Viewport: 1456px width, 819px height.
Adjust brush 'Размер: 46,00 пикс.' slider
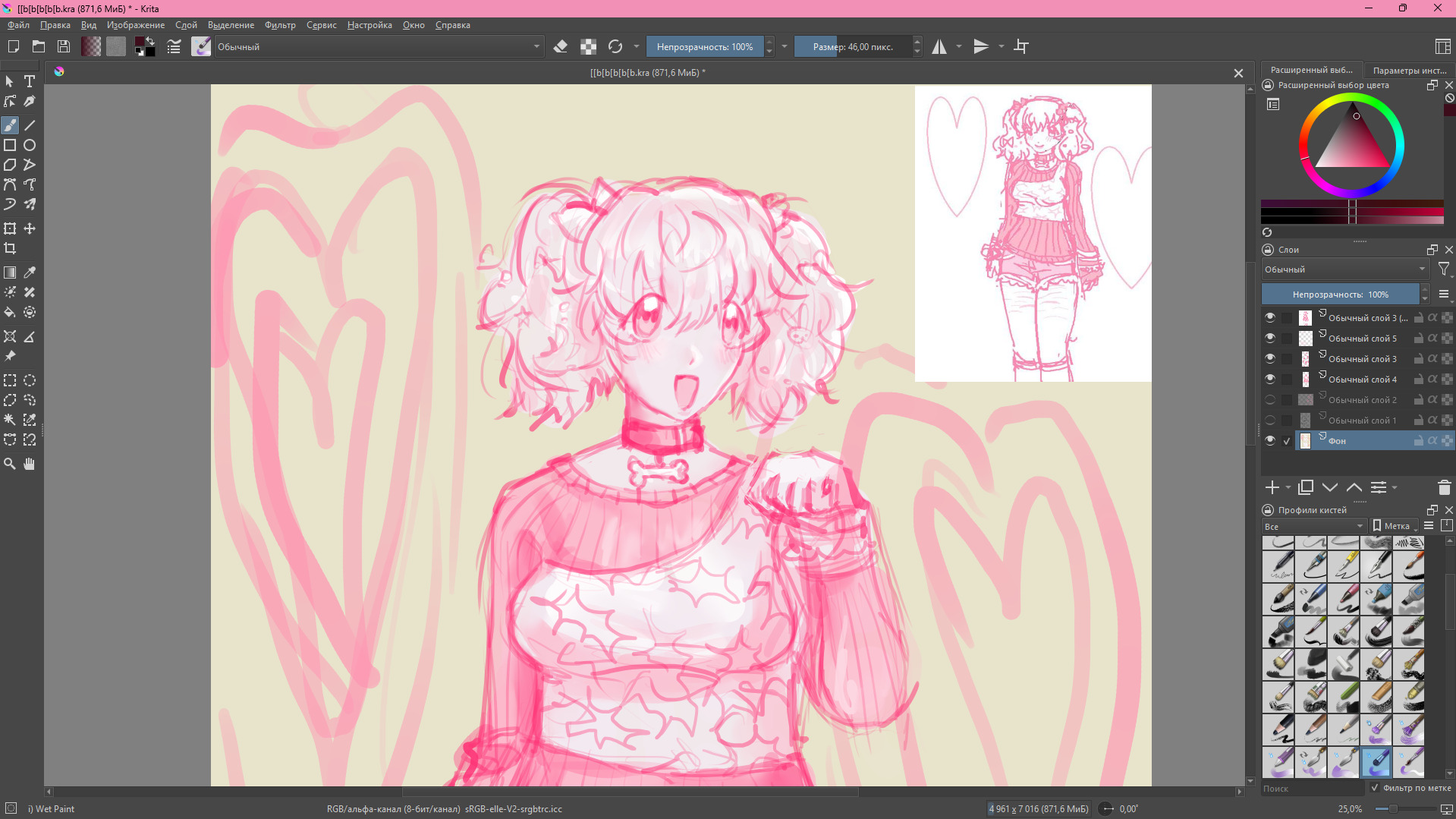tap(853, 46)
